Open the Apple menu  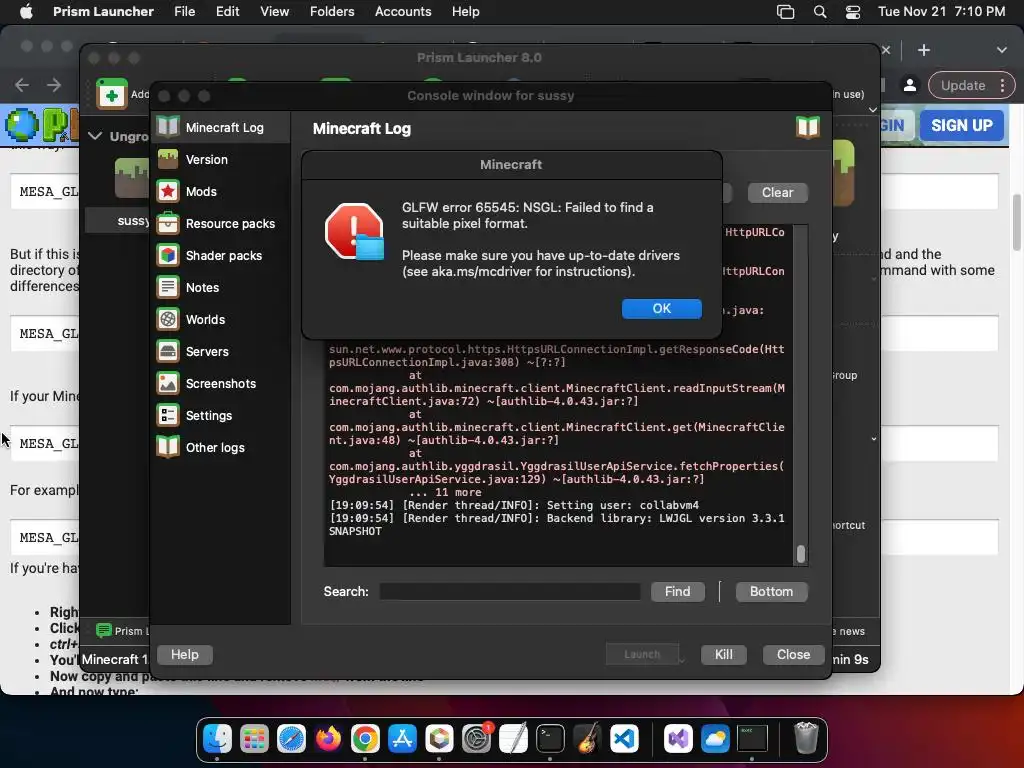(x=26, y=12)
